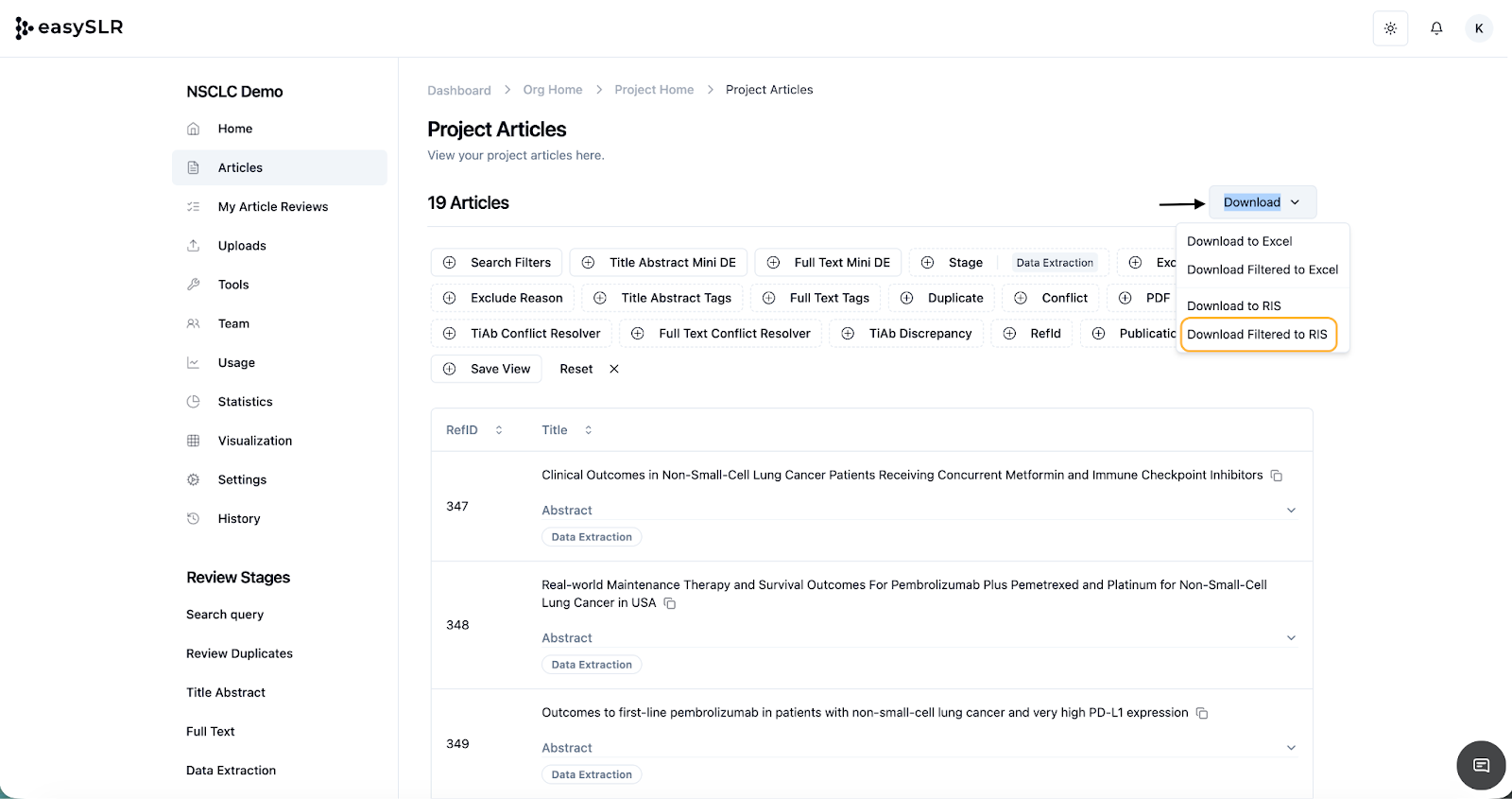The image size is (1512, 799).
Task: Click the easySLR logo
Action: [x=70, y=28]
